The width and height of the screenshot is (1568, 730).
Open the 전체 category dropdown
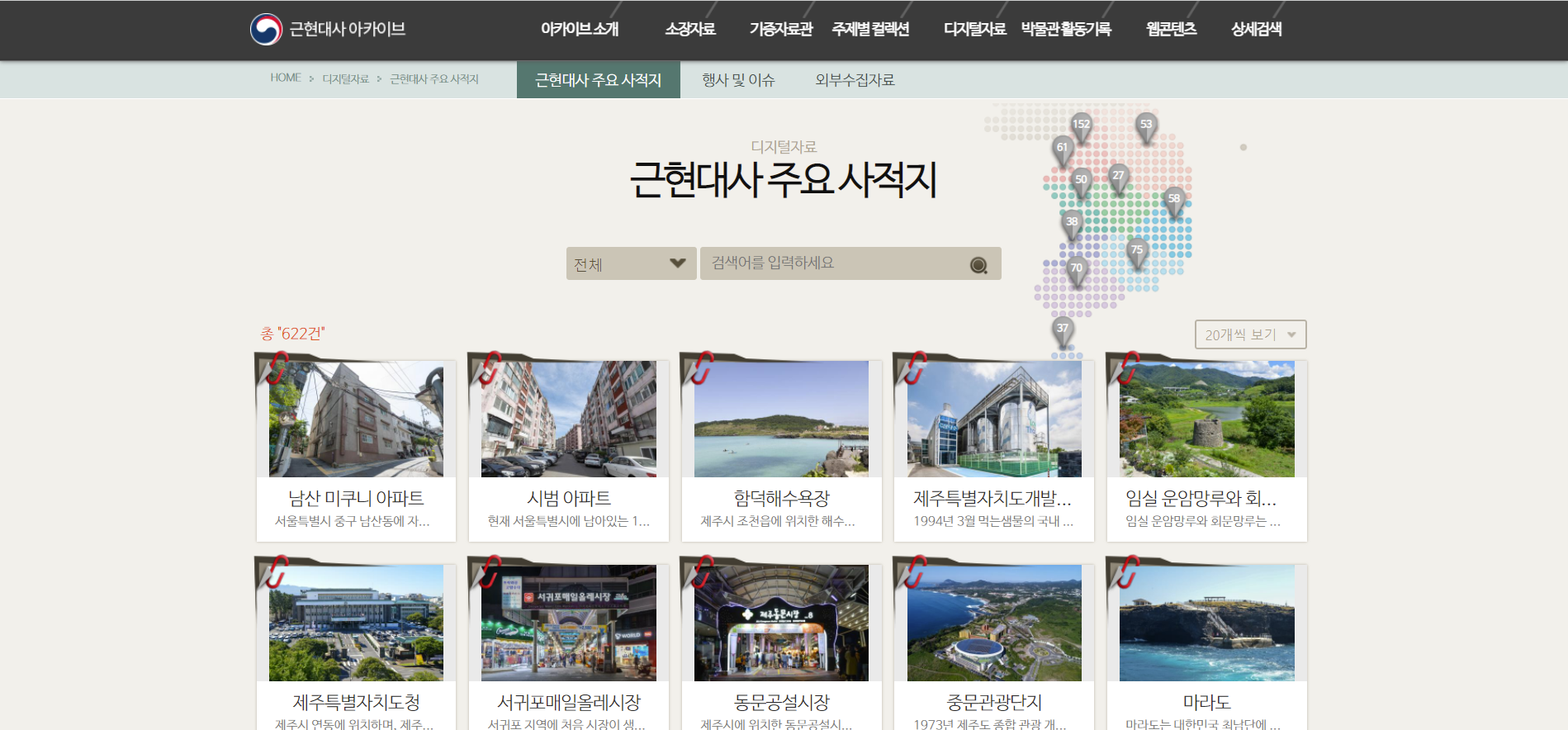(x=631, y=264)
